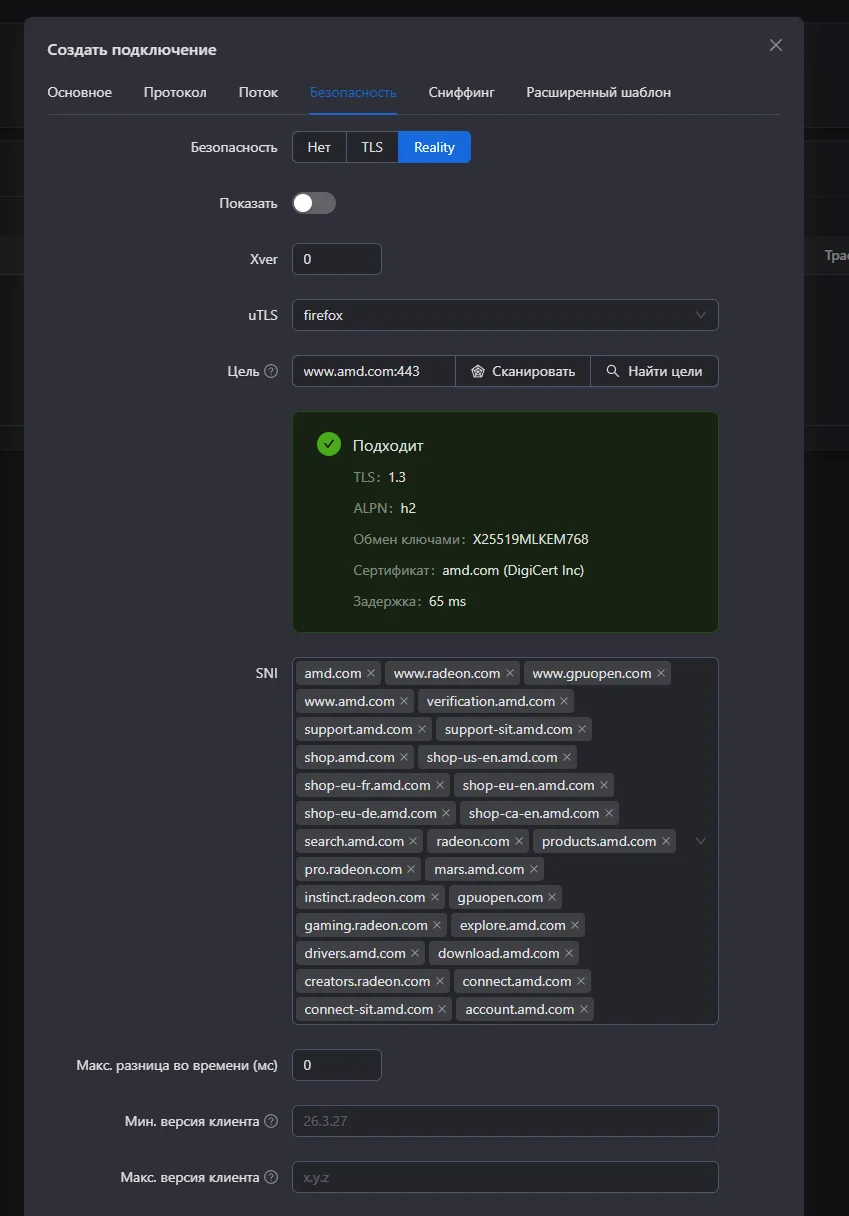This screenshot has height=1216, width=849.
Task: Toggle the Показать switch
Action: [x=314, y=203]
